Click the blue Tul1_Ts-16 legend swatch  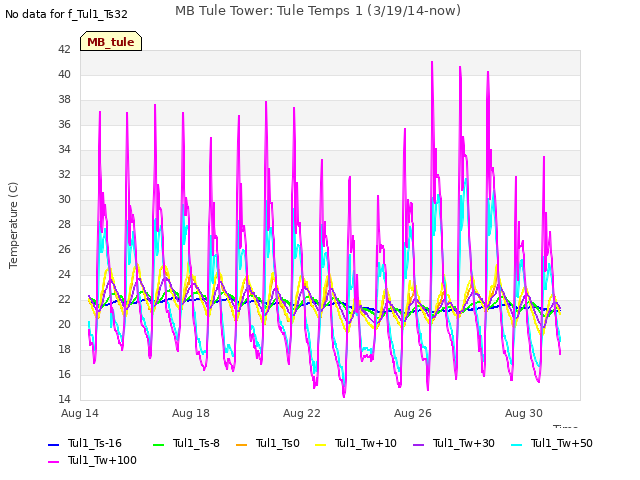point(54,444)
